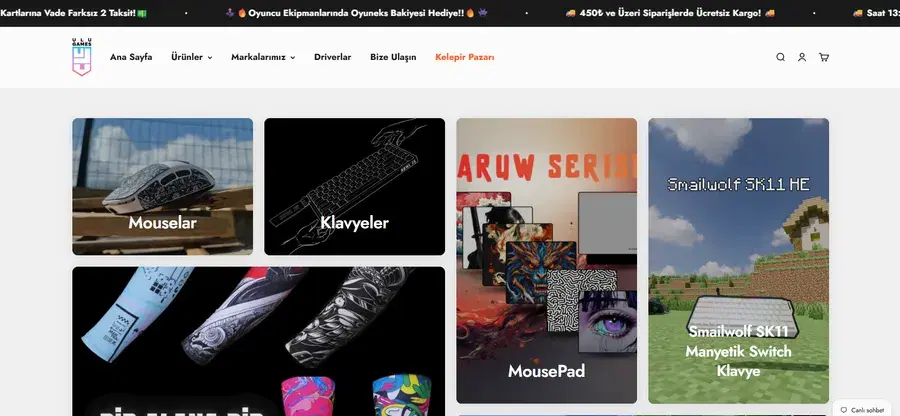Screen dimensions: 900x416
Task: Expand the Ürünler dropdown menu
Action: tap(192, 57)
